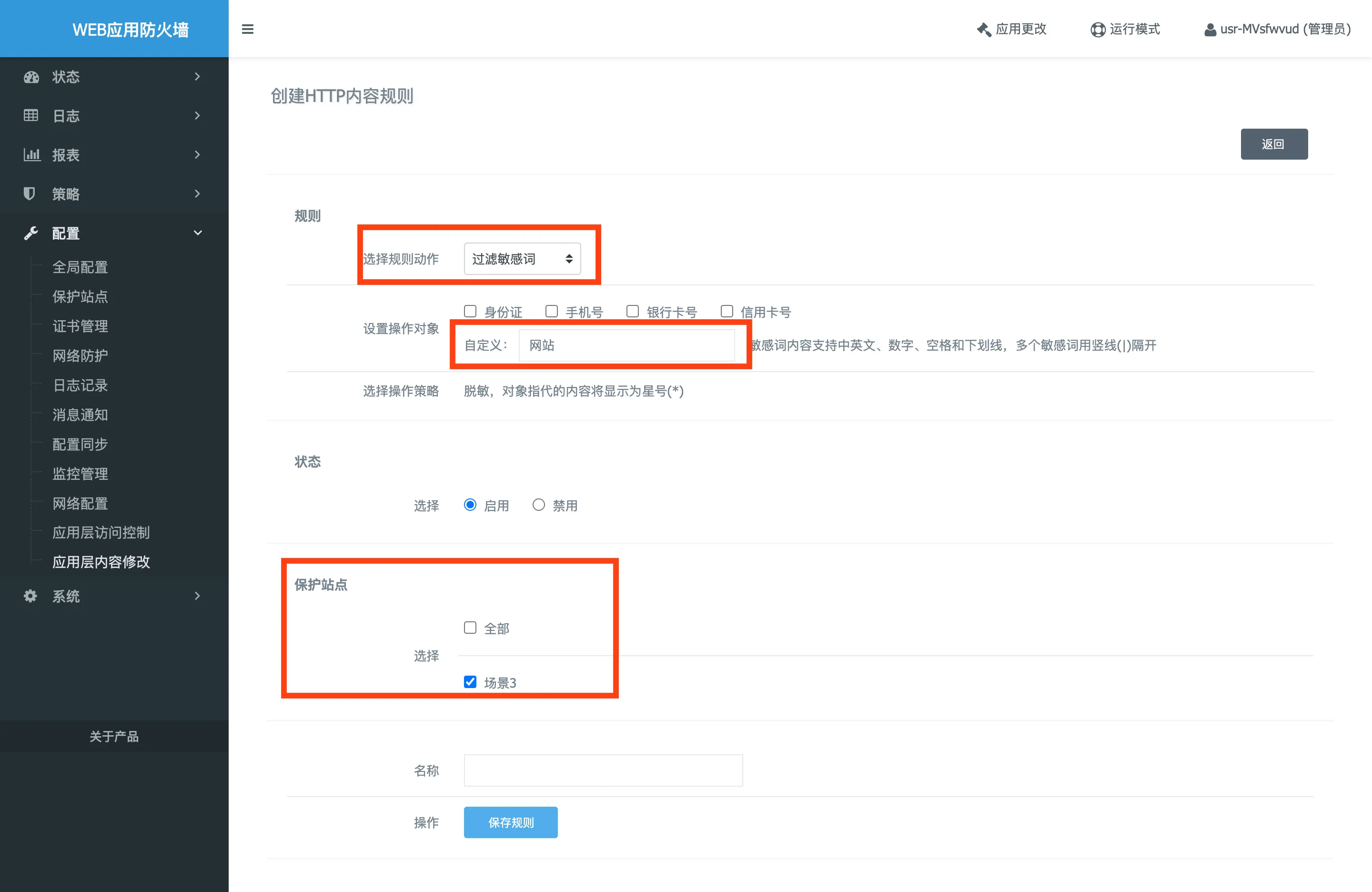Go to 应用层访问控制 submenu item
1372x892 pixels.
(101, 532)
